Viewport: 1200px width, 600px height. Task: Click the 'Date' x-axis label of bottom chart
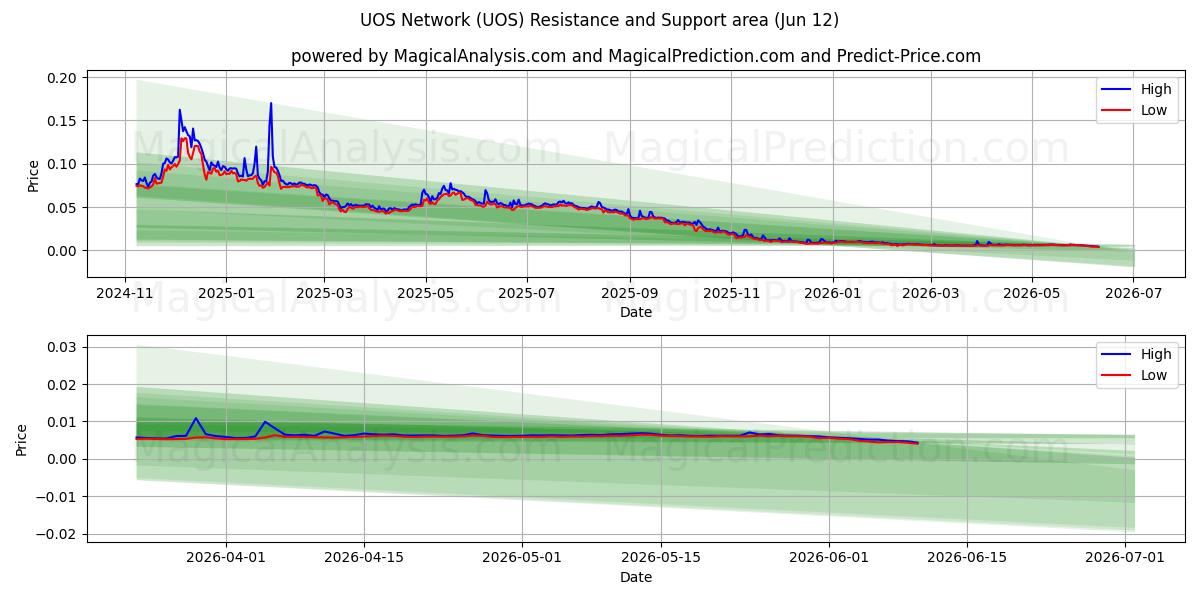[636, 577]
